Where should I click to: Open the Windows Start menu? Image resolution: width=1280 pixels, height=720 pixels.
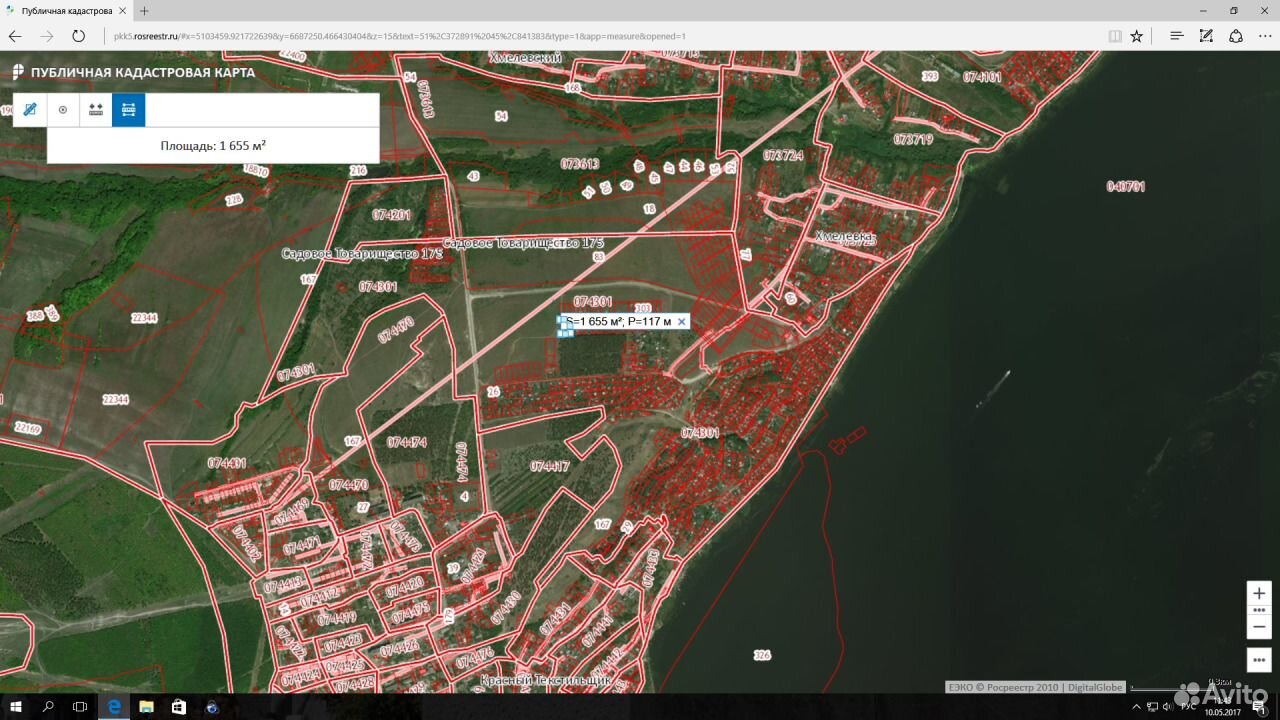coord(16,707)
